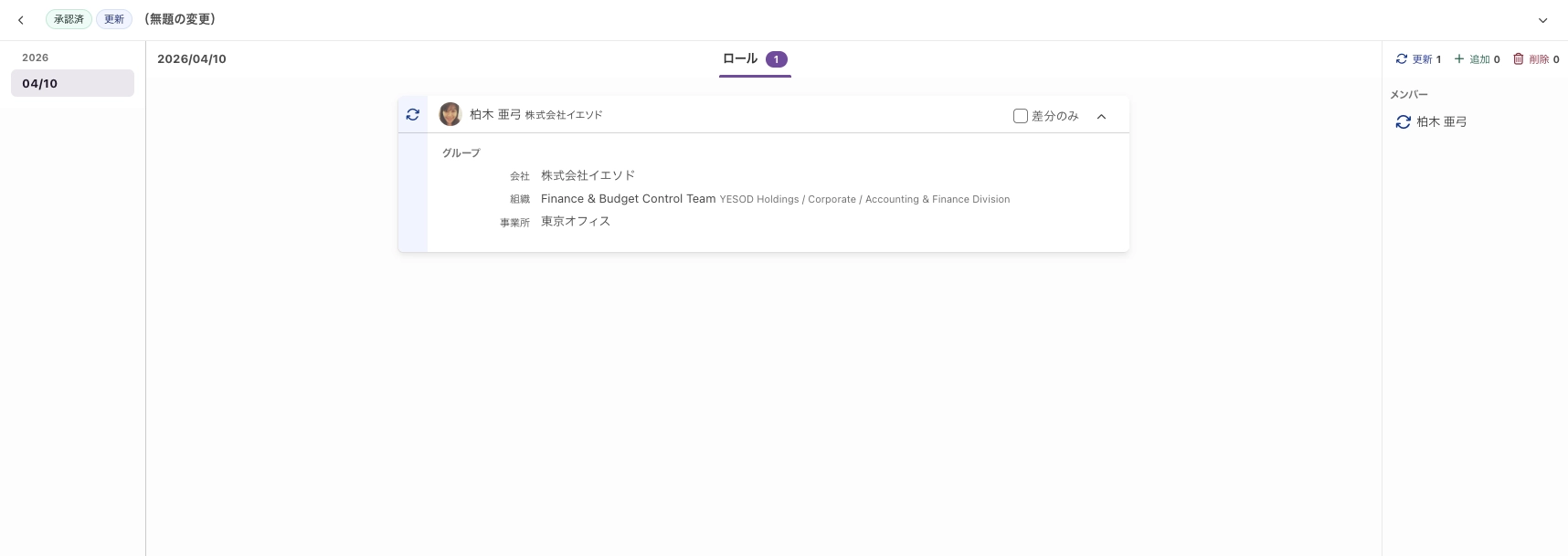This screenshot has width=1568, height=556.
Task: Click the purple count badge on ロール
Action: (776, 59)
